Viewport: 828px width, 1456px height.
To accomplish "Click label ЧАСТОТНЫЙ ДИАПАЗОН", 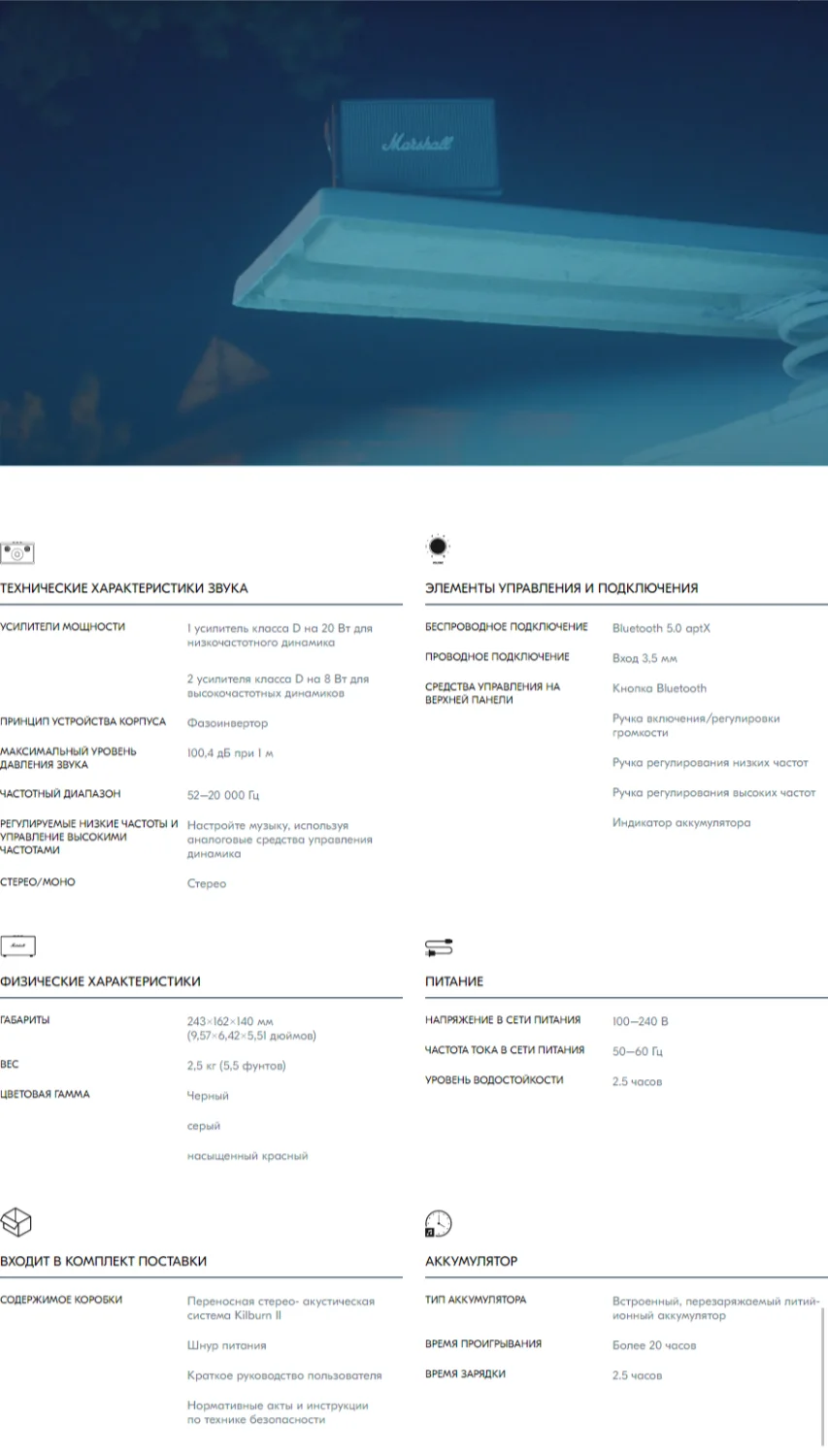I will pyautogui.click(x=60, y=794).
